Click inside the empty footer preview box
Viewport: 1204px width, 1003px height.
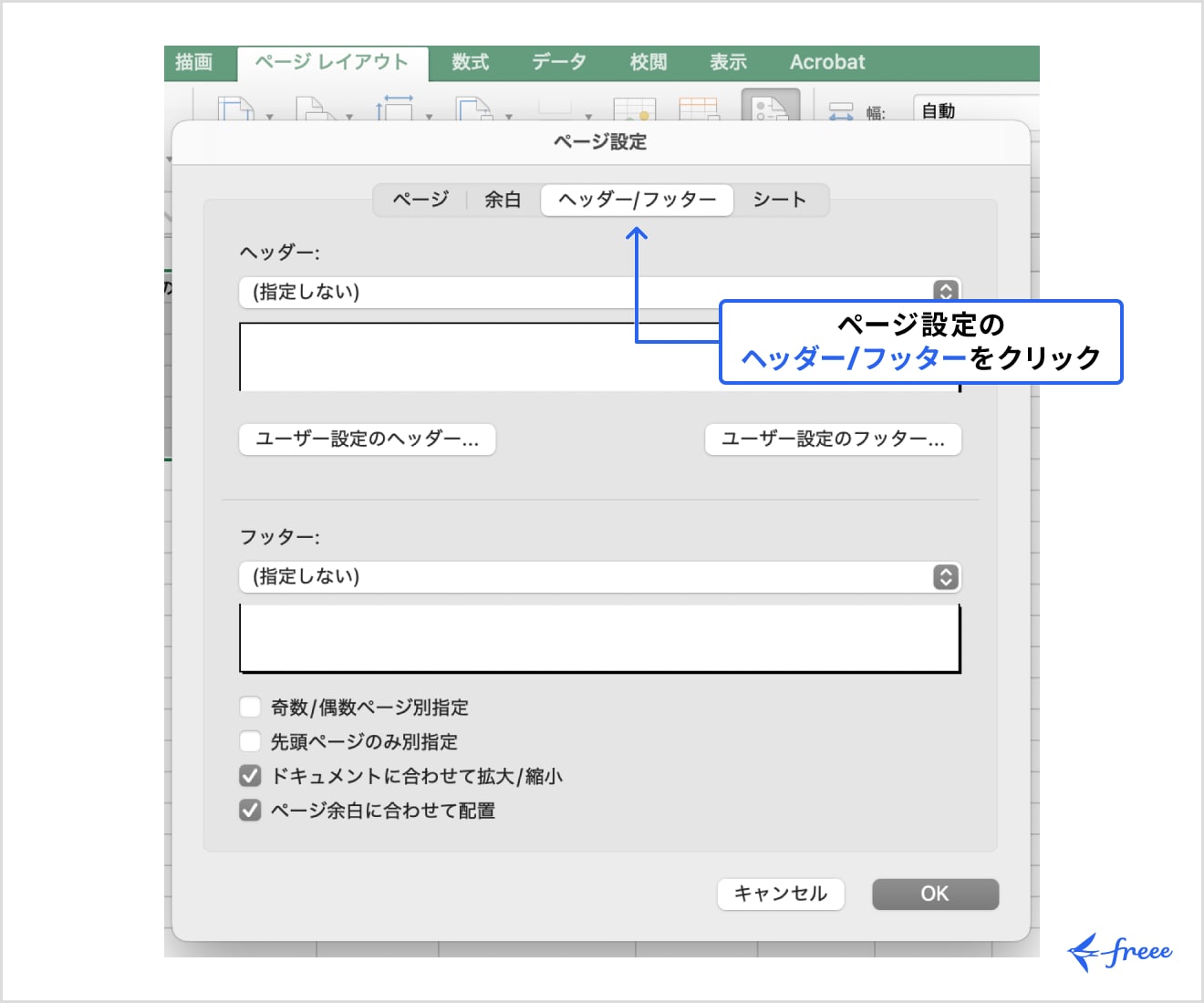[599, 636]
